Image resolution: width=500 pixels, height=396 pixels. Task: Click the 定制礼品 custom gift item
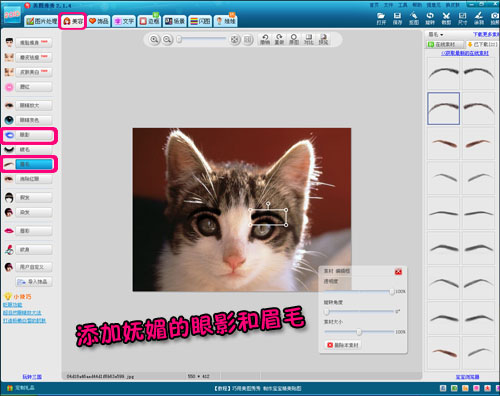tap(21, 388)
